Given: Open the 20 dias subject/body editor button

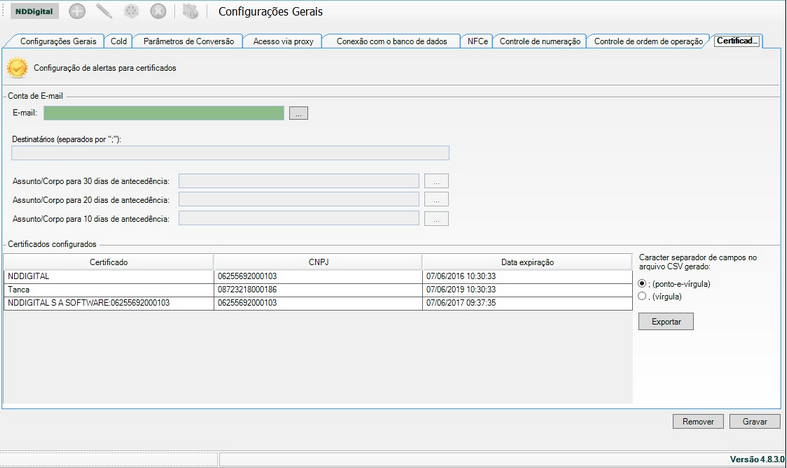Looking at the screenshot, I should tap(436, 200).
